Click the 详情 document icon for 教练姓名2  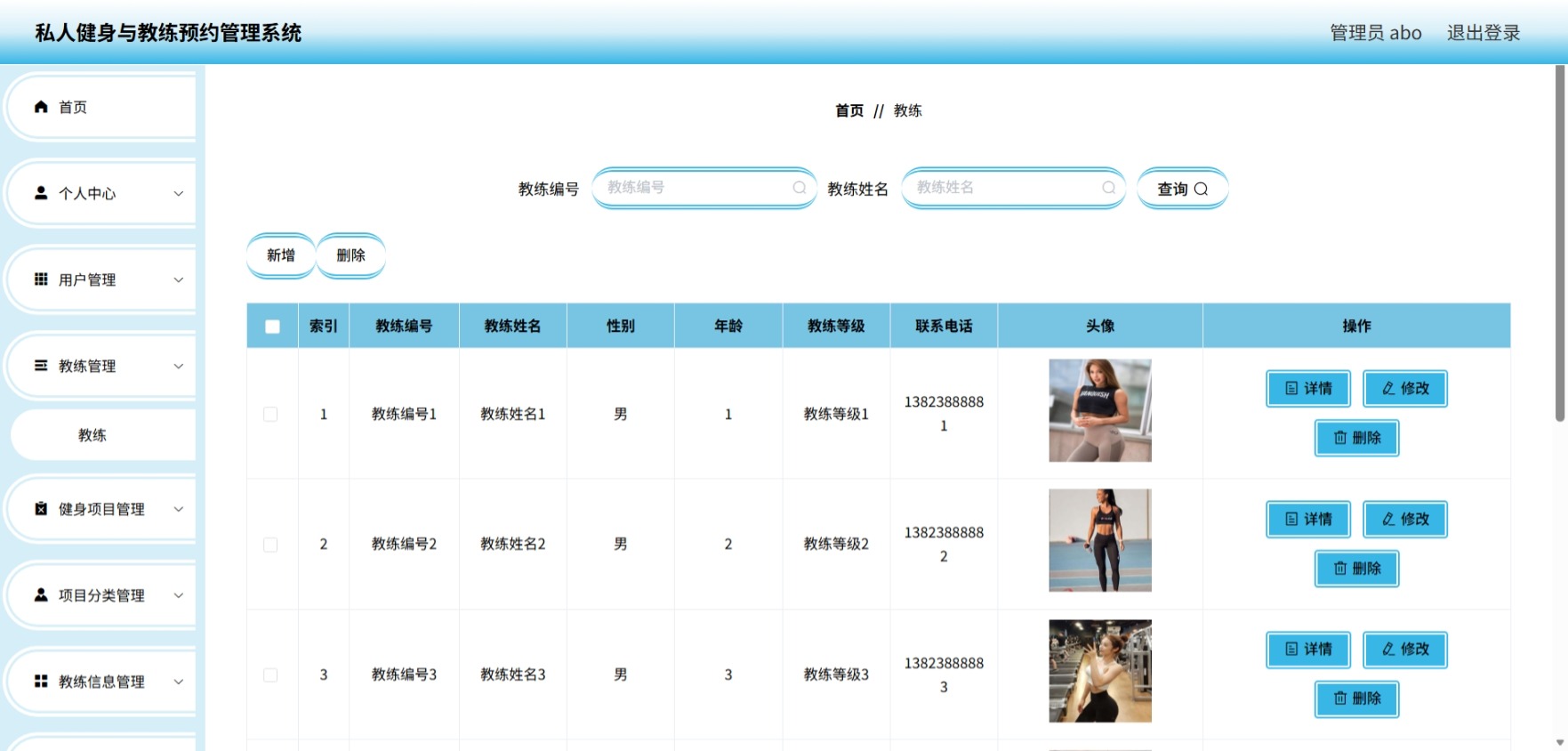(x=1291, y=519)
